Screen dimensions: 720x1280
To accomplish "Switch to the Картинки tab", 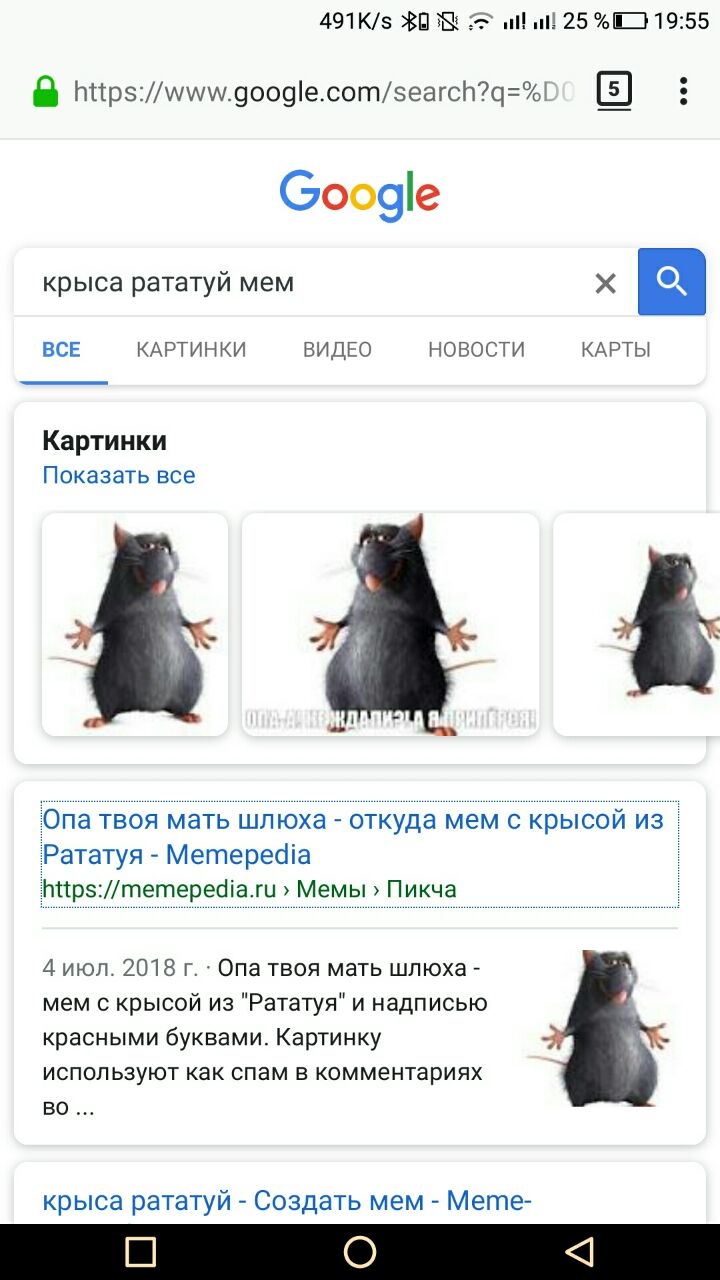I will coord(191,349).
